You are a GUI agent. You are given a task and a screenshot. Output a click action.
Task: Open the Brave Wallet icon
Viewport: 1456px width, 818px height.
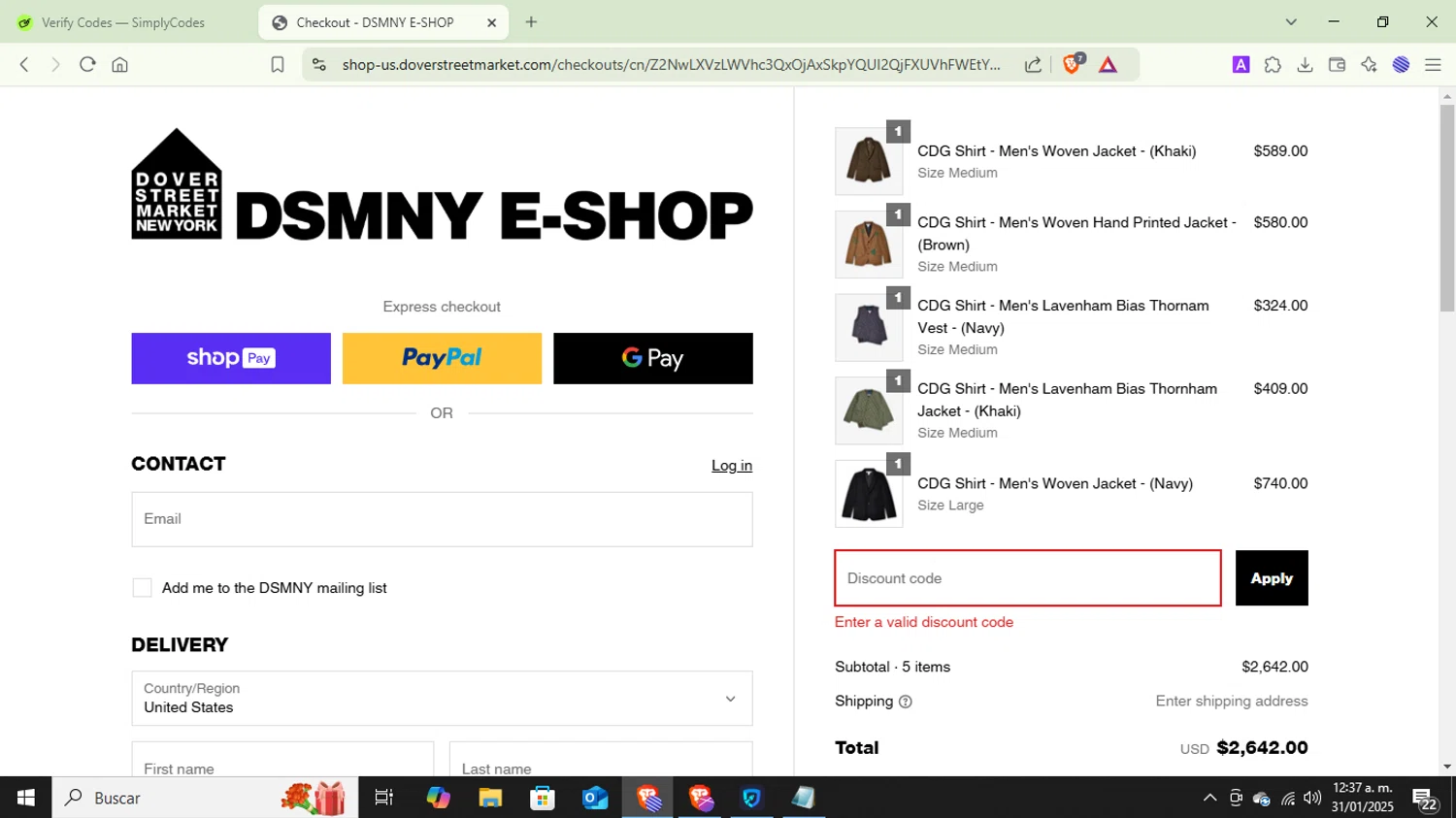(1337, 65)
